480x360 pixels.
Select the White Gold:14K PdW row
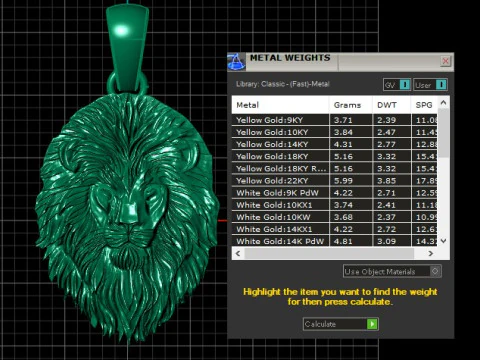click(x=334, y=241)
